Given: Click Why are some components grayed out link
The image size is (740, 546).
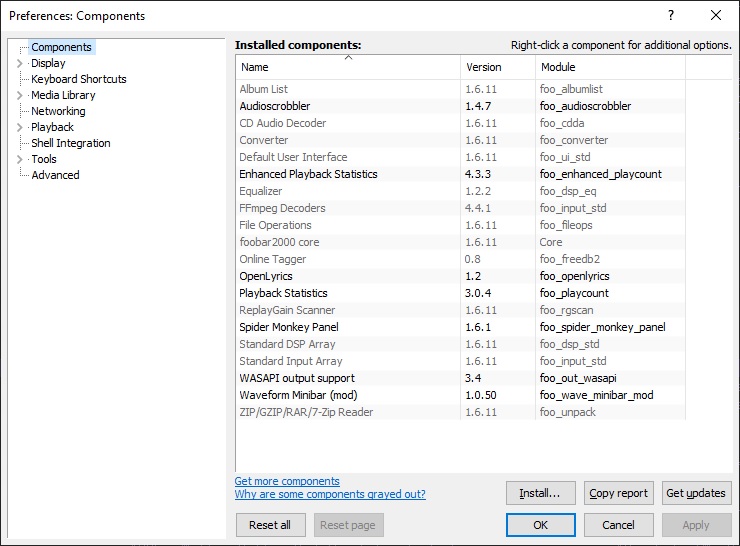Looking at the screenshot, I should pos(330,494).
